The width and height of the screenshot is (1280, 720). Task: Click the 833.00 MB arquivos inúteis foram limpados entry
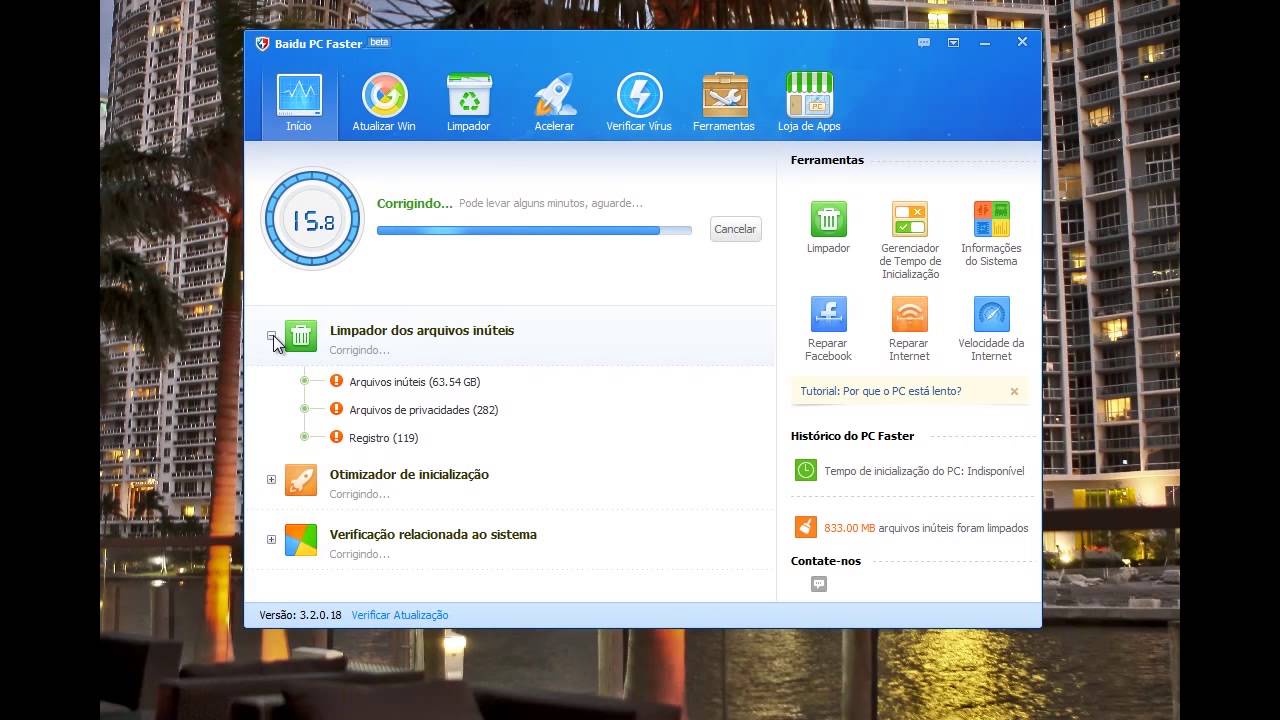926,528
